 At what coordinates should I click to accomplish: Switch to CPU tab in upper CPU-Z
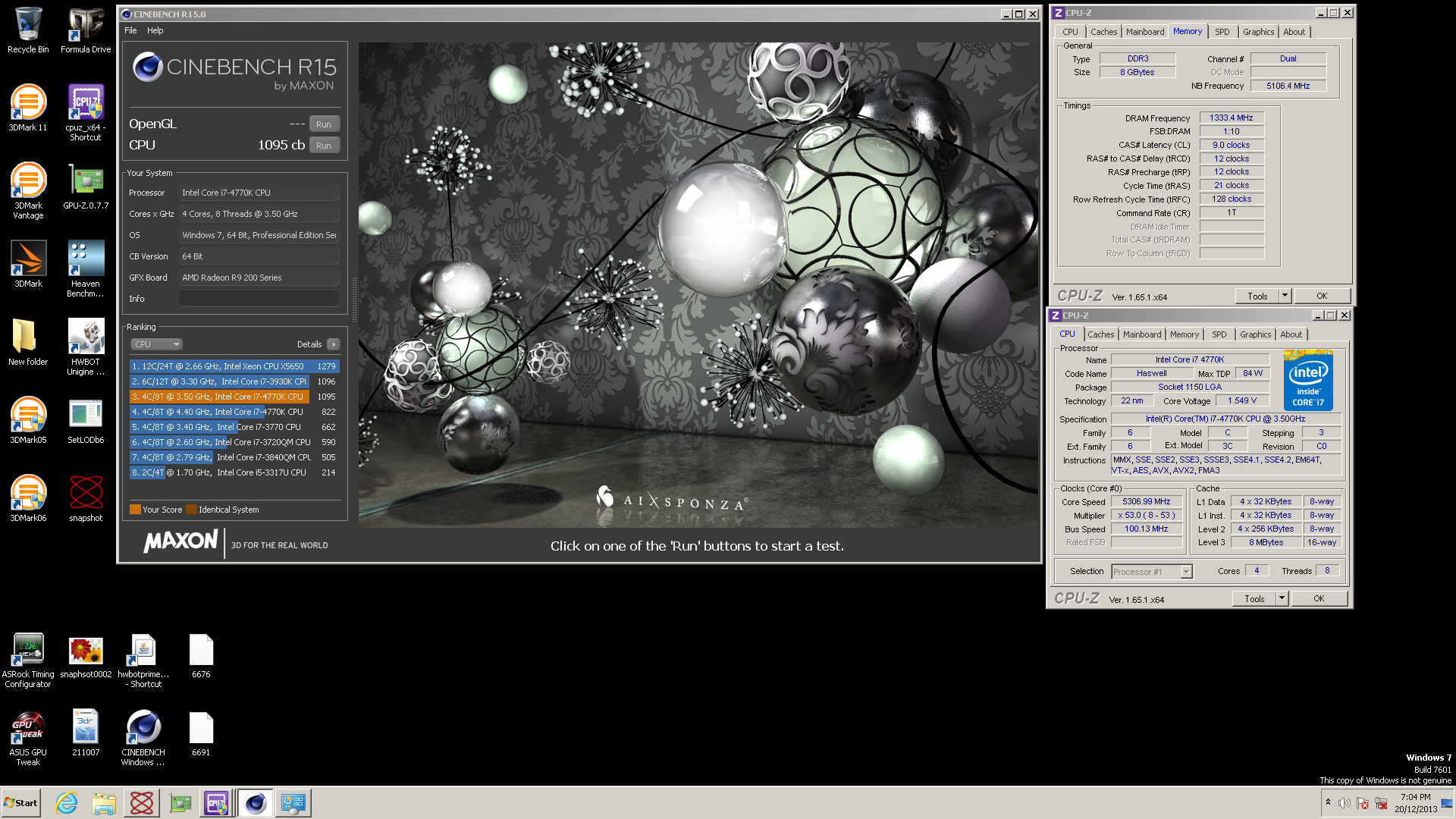[1070, 32]
